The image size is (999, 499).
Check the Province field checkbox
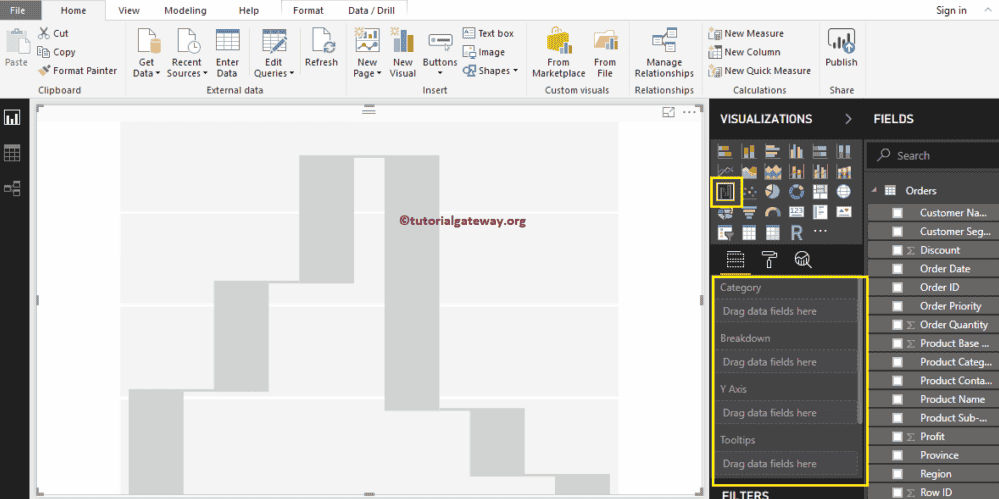click(897, 455)
